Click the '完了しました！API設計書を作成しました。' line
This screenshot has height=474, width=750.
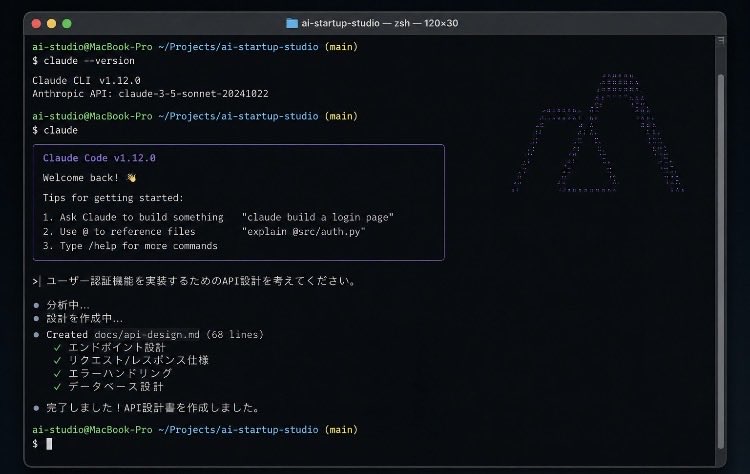click(148, 408)
